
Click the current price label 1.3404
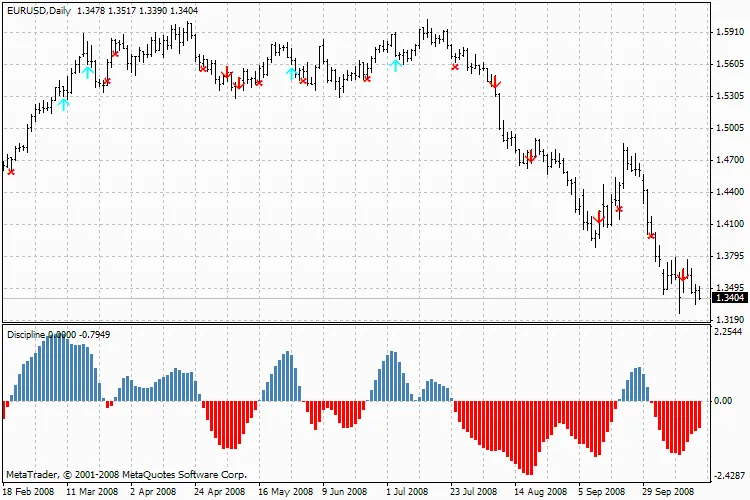click(729, 298)
